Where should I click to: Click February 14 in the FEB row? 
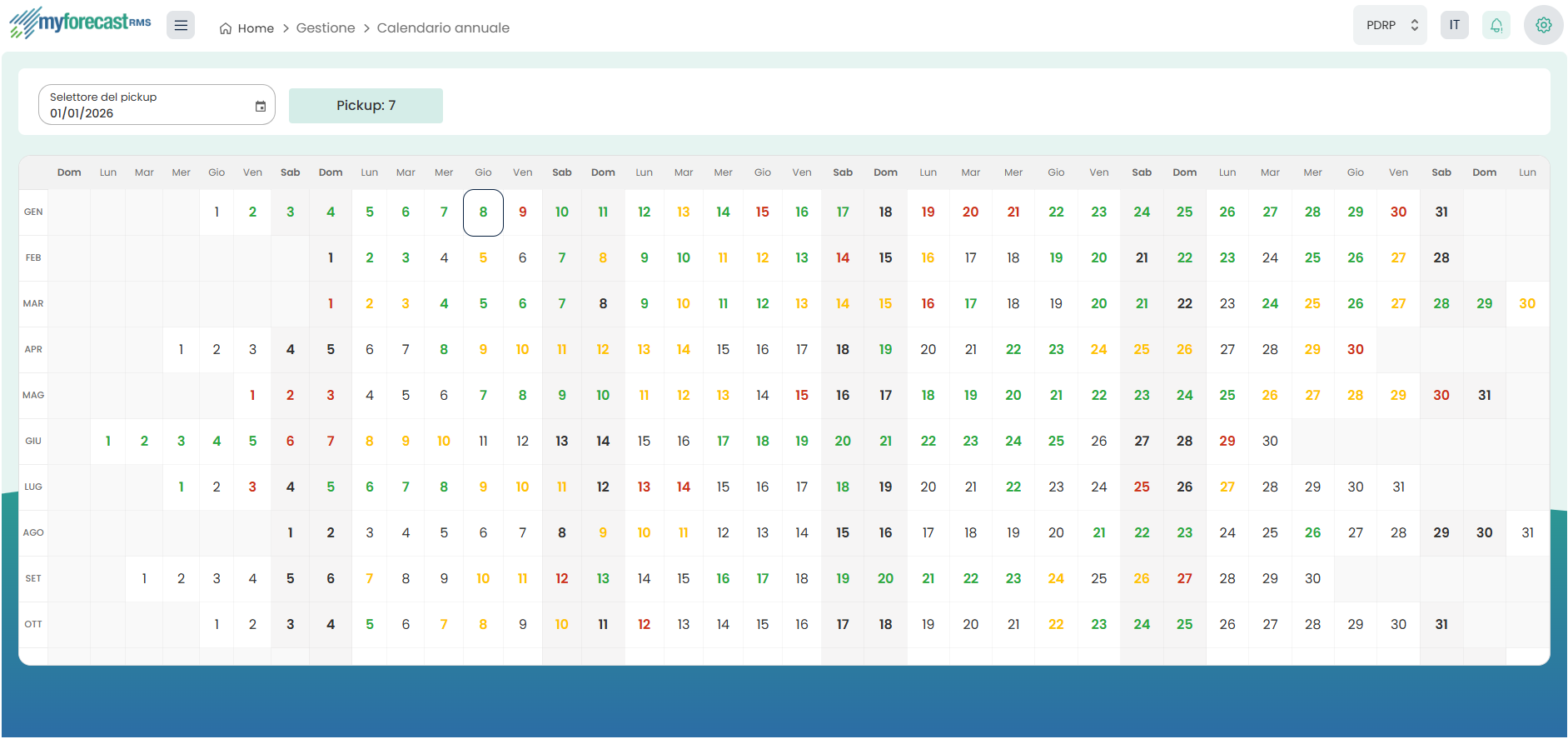click(x=843, y=258)
